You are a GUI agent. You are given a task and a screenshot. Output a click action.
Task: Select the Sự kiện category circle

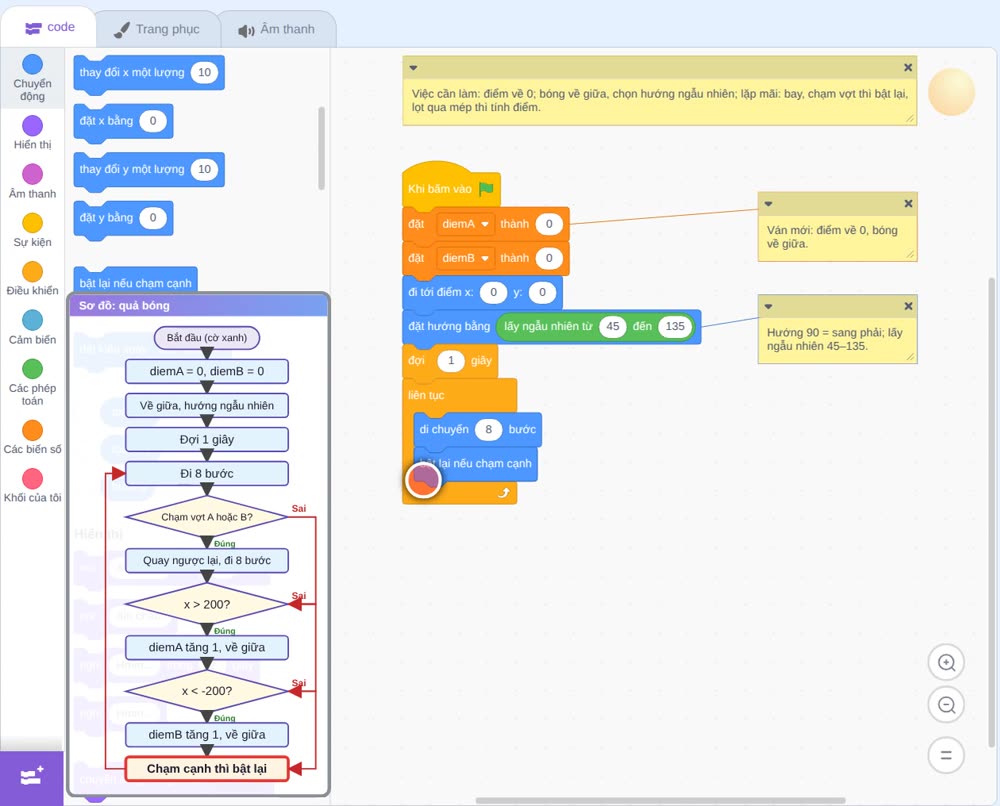(33, 223)
